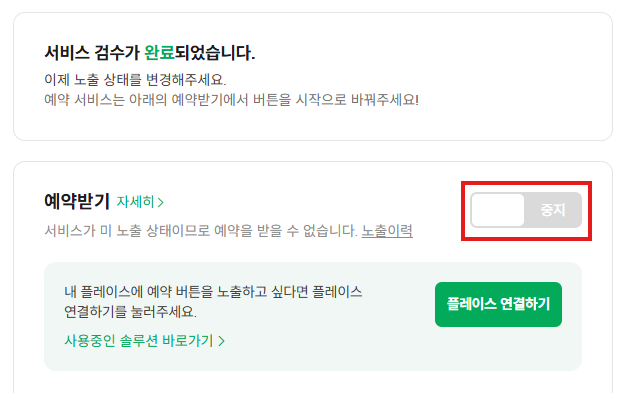The image size is (629, 393).
Task: Click the light green place connection info box
Action: click(x=313, y=316)
